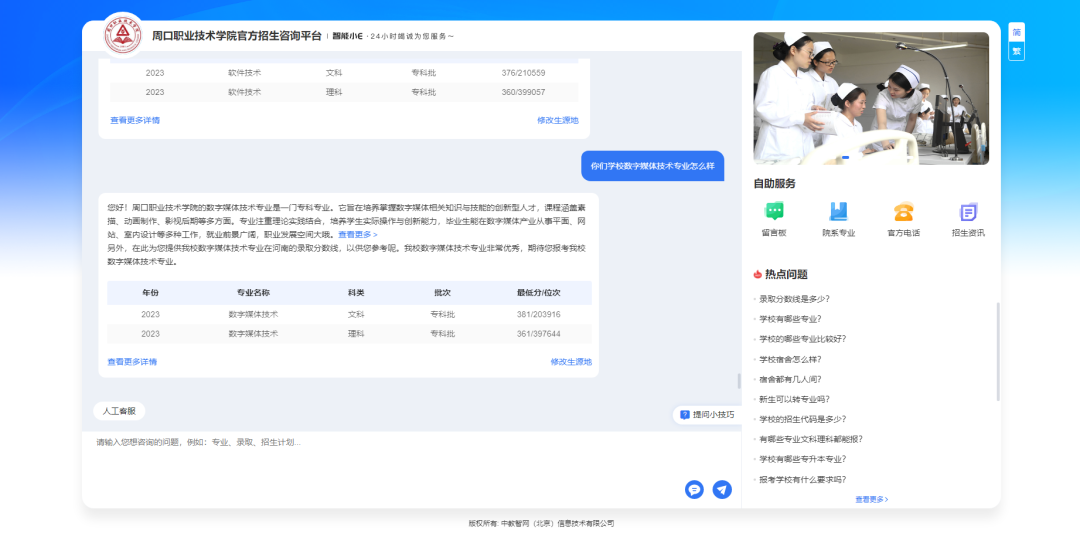Select question 学校有哪些专升本专业?
The image size is (1080, 540).
click(x=802, y=459)
